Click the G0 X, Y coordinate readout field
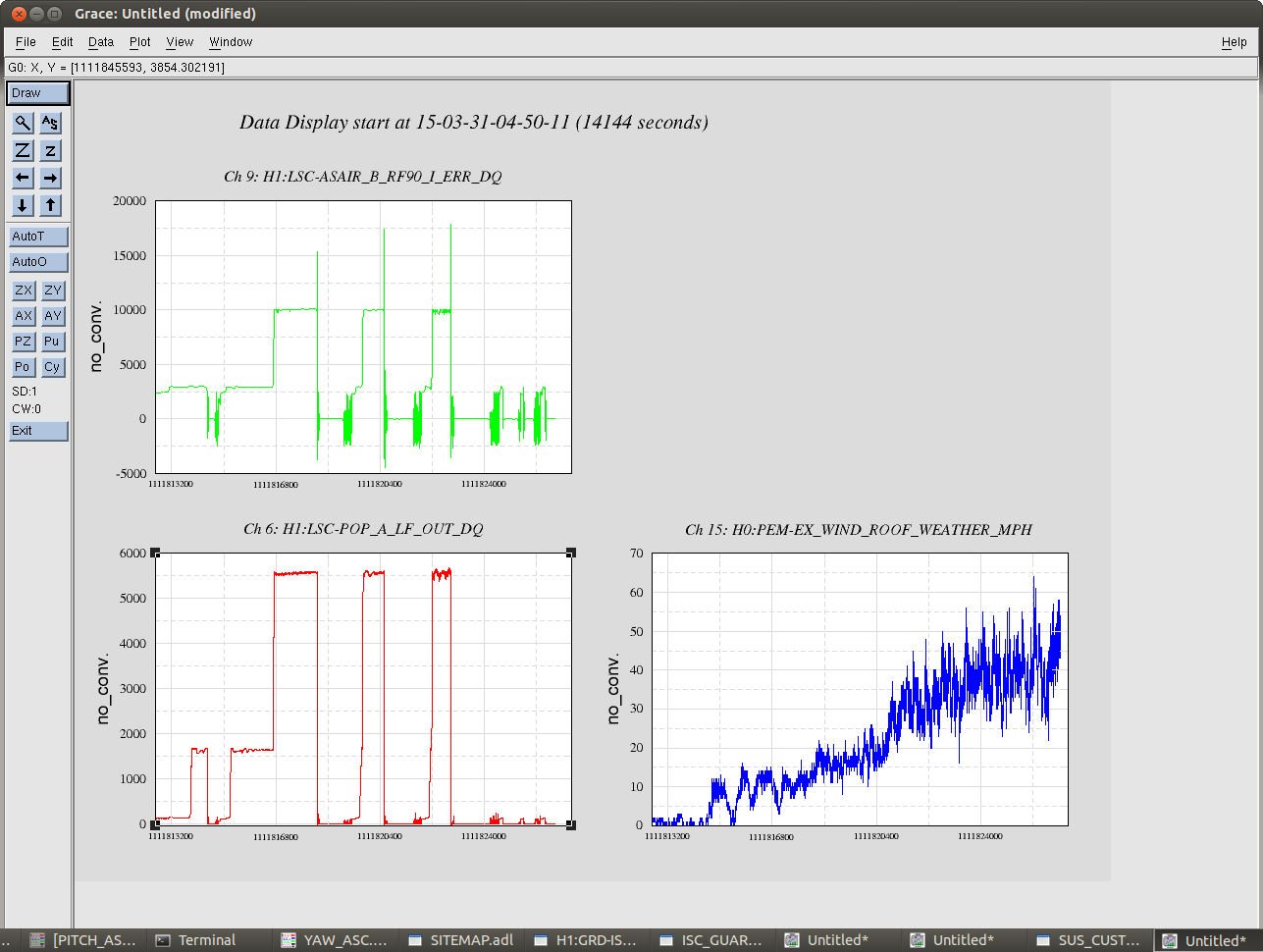This screenshot has height=952, width=1263. click(x=630, y=68)
